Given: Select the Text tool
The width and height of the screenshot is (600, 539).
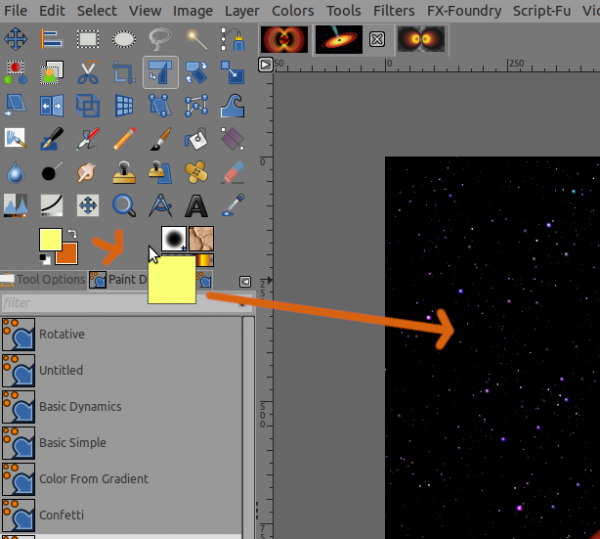Looking at the screenshot, I should 196,206.
